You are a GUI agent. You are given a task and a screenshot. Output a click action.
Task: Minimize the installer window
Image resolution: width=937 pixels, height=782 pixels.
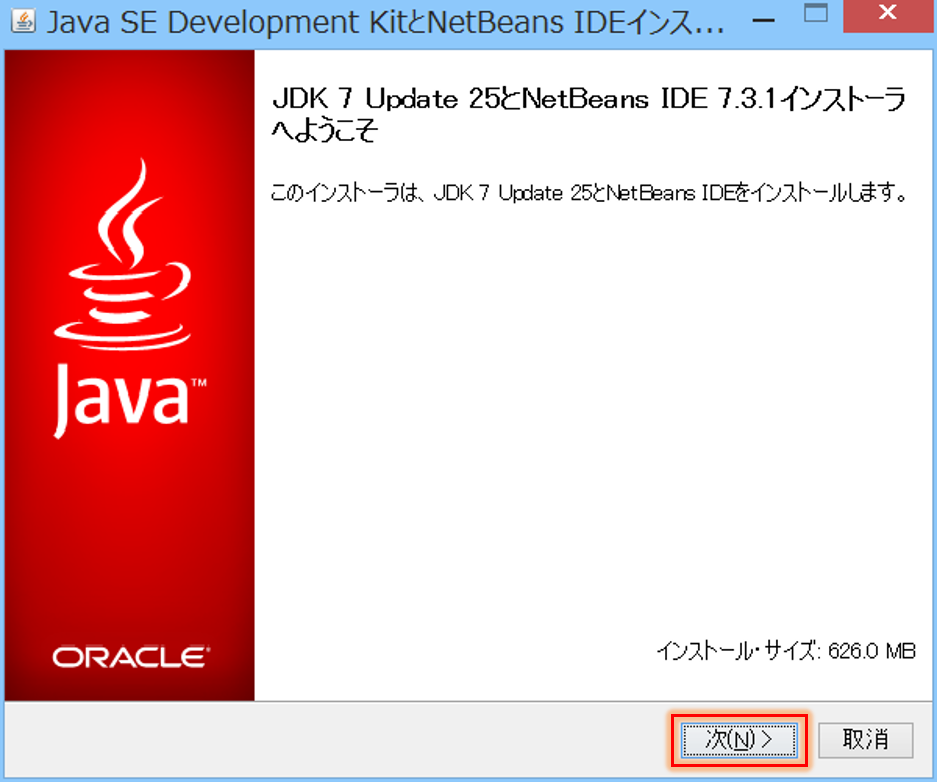[x=763, y=20]
